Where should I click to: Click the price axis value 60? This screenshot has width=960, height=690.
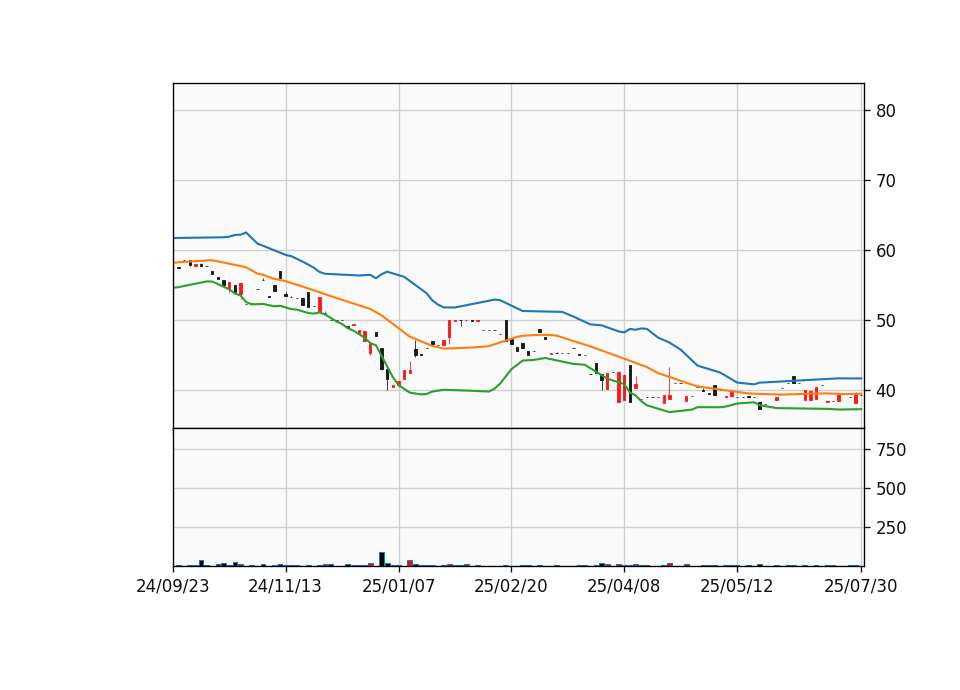pyautogui.click(x=886, y=250)
